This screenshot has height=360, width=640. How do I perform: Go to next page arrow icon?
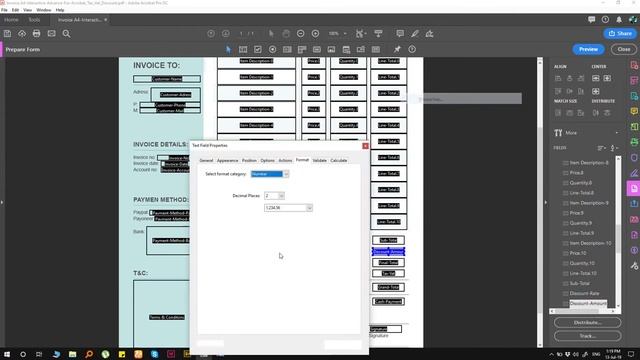(226, 34)
